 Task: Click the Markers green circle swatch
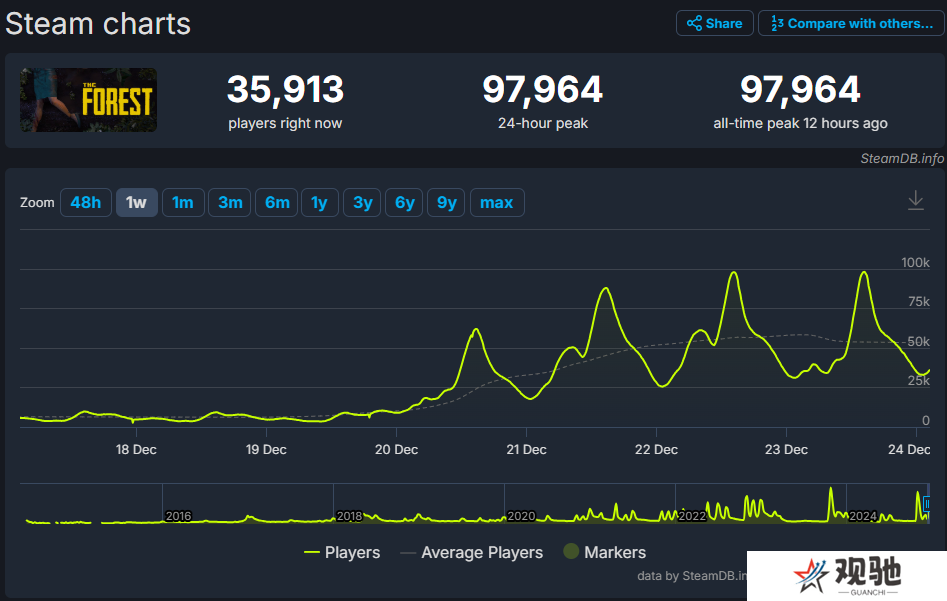click(x=571, y=551)
